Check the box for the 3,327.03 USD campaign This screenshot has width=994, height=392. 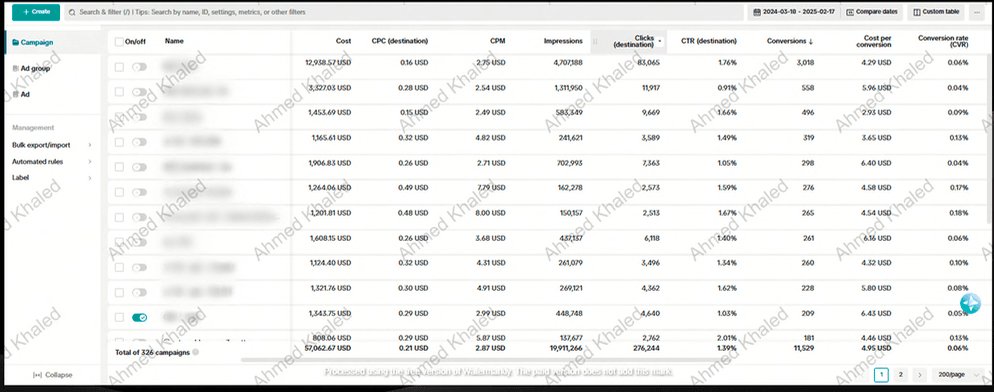(x=119, y=92)
